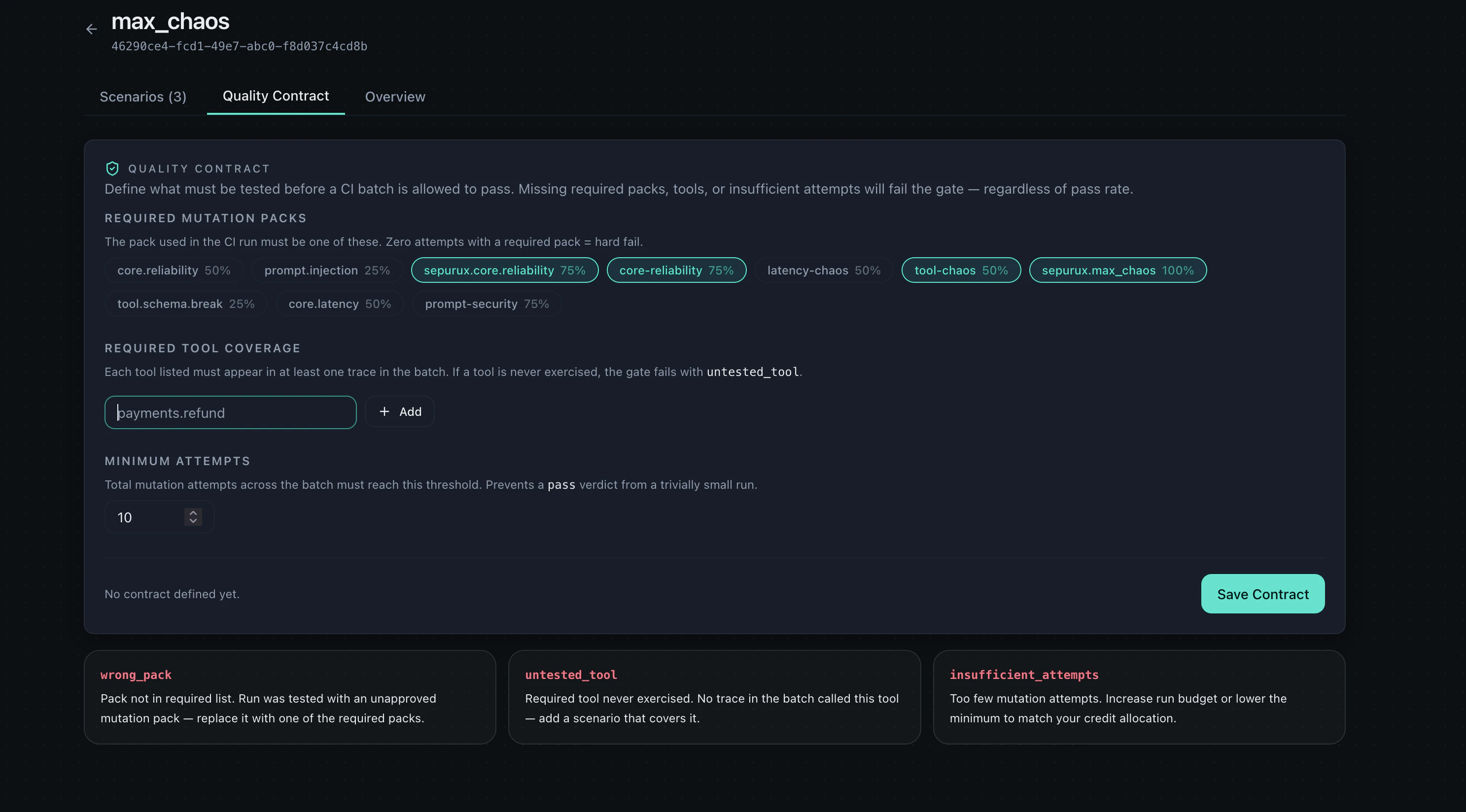This screenshot has height=812, width=1466.
Task: Disable the tool-chaos 50% pack
Action: [x=961, y=271]
